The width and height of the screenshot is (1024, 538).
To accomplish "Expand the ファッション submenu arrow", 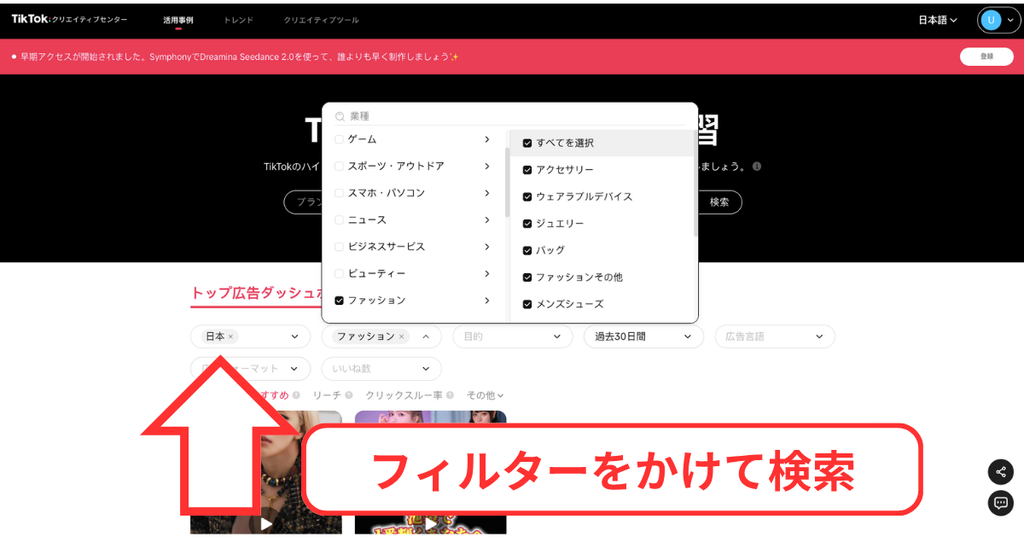I will point(487,300).
